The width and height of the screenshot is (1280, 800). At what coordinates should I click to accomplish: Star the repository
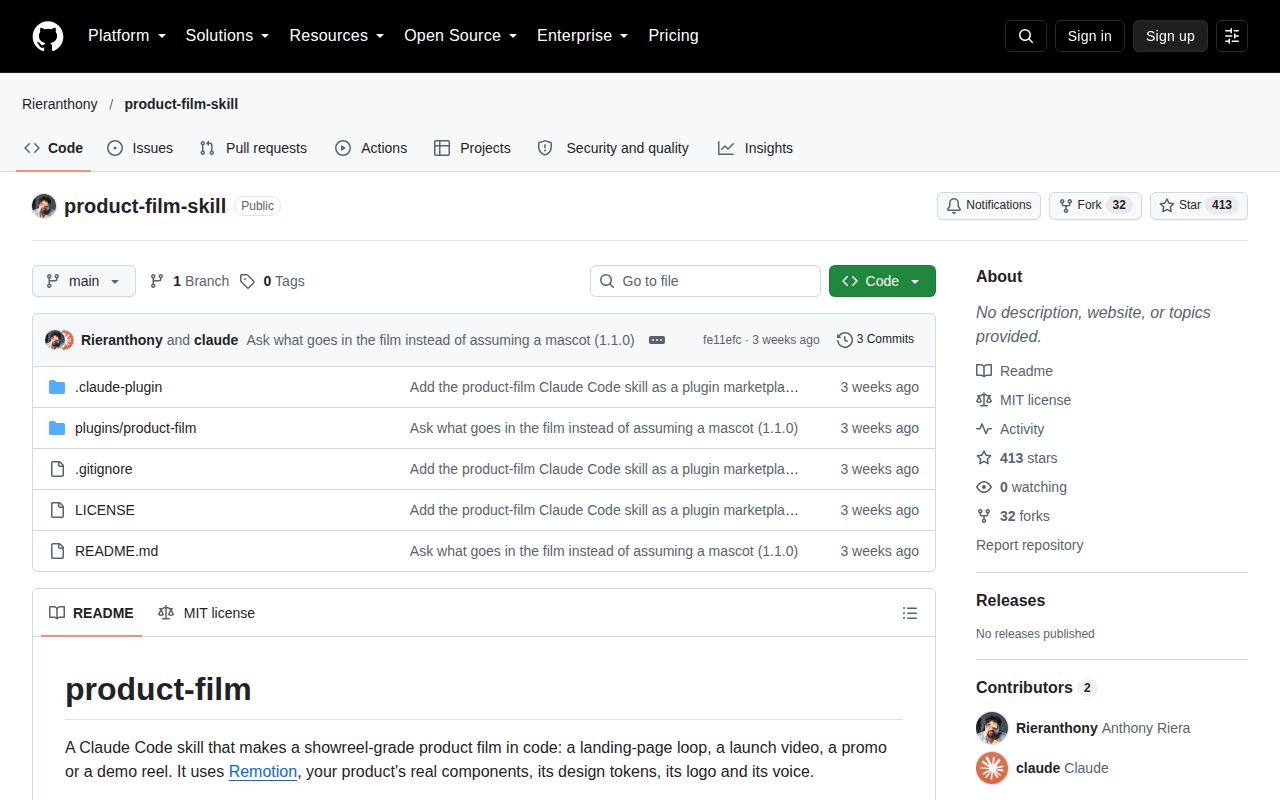[x=1199, y=205]
